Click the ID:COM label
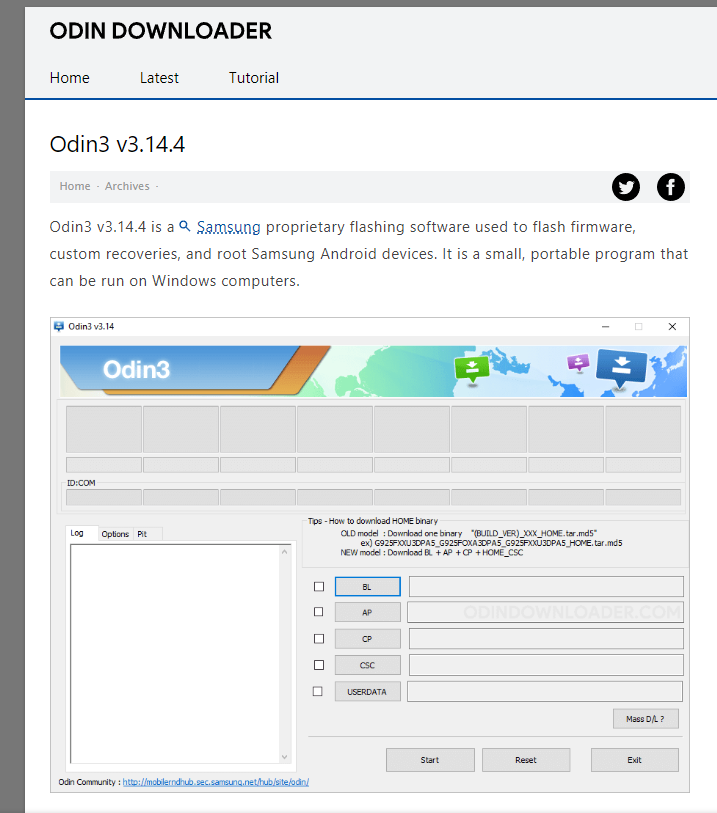717x813 pixels. tap(81, 483)
